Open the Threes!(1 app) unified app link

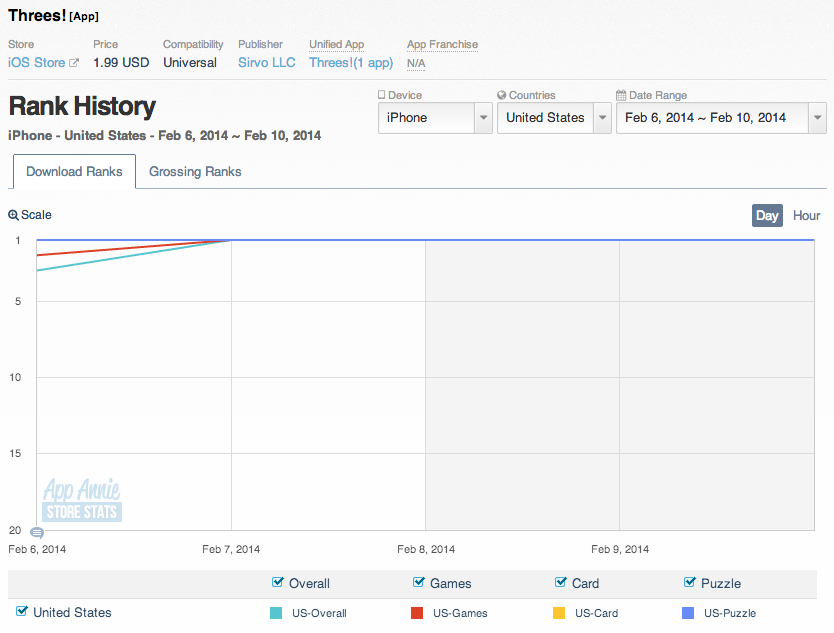click(x=351, y=63)
